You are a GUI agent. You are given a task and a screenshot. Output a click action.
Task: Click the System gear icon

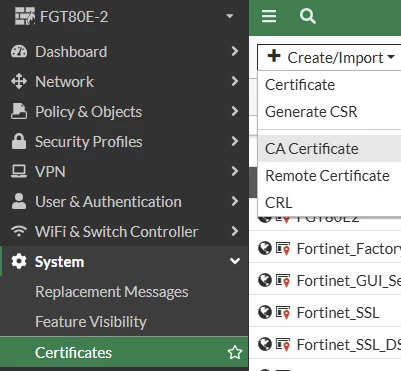[19, 261]
